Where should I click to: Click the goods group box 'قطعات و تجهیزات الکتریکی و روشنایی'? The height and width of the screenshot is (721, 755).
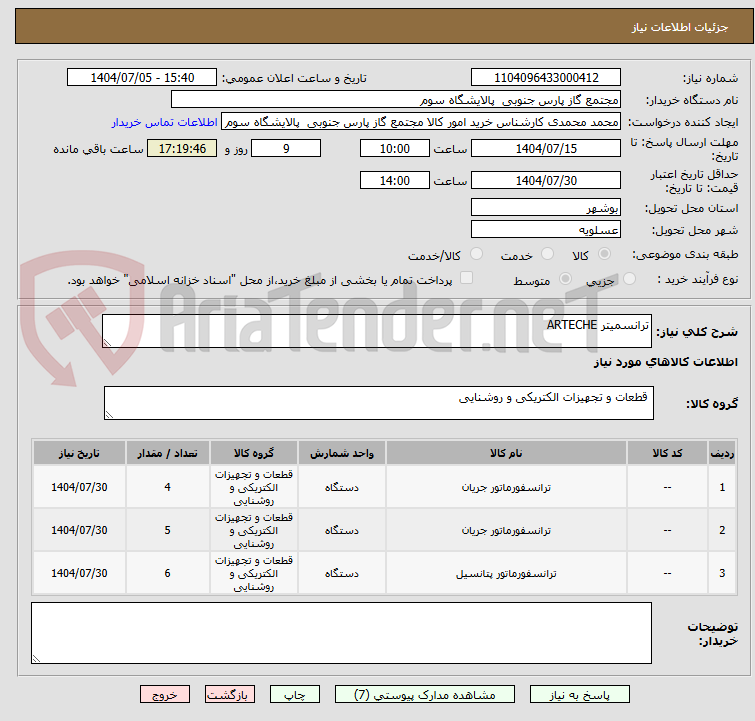378,403
